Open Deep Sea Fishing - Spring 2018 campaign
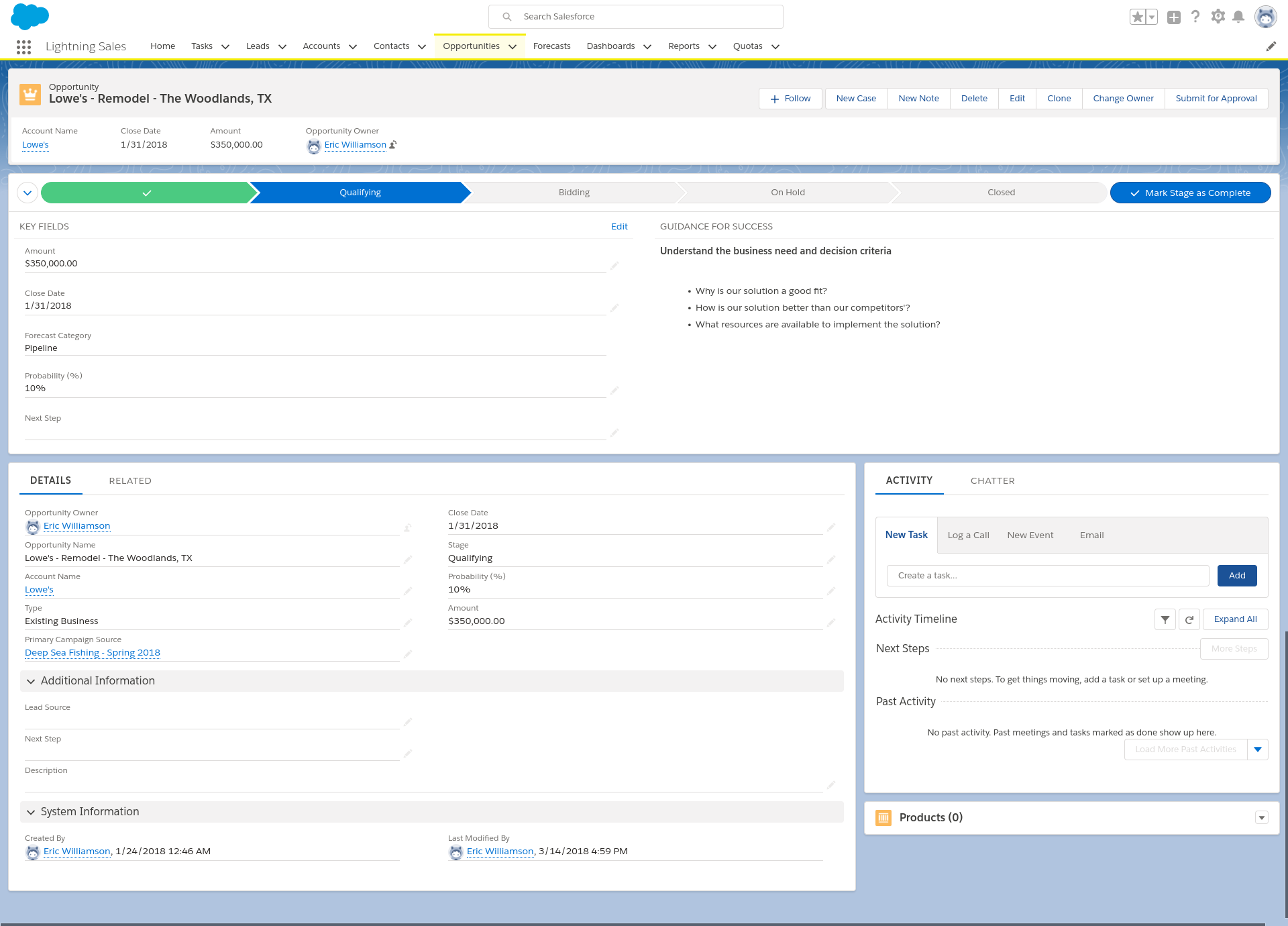1288x926 pixels. coord(93,653)
